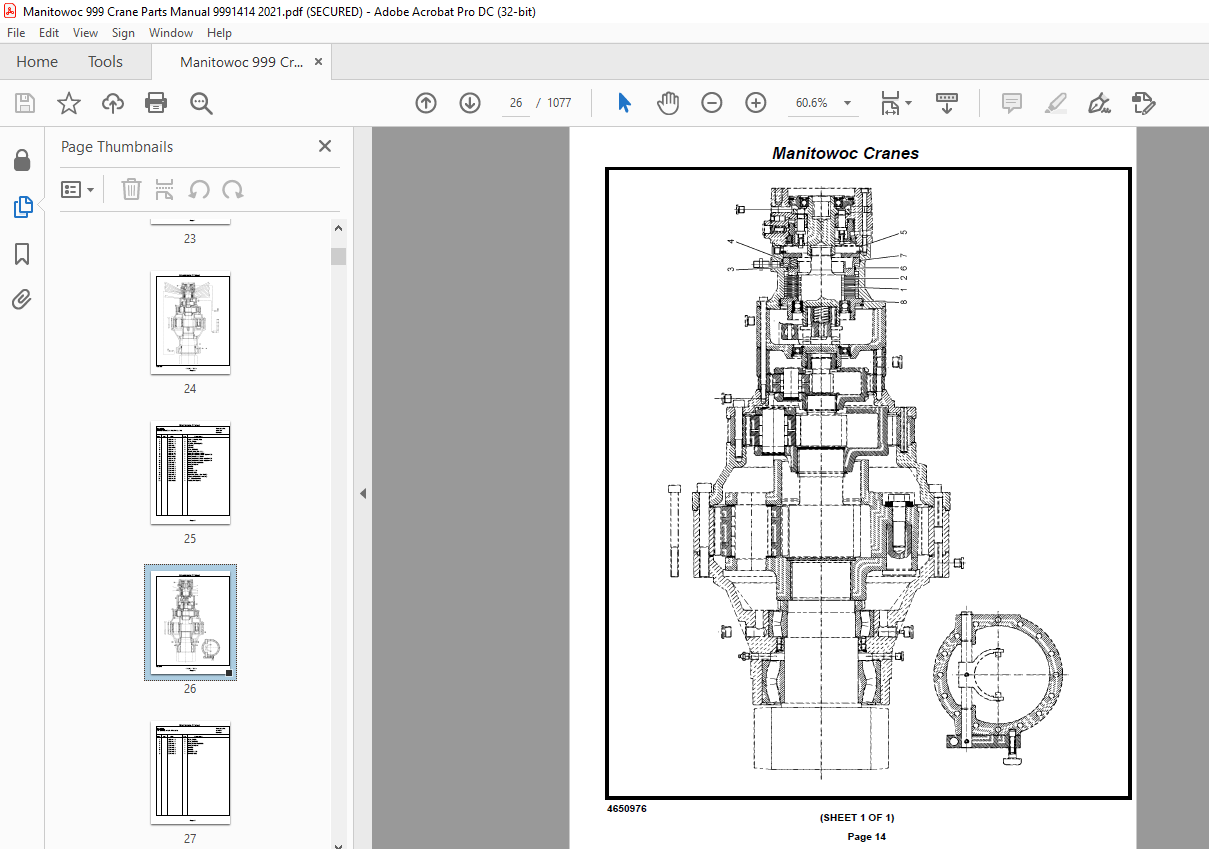Select page 25 thumbnail

[x=190, y=473]
